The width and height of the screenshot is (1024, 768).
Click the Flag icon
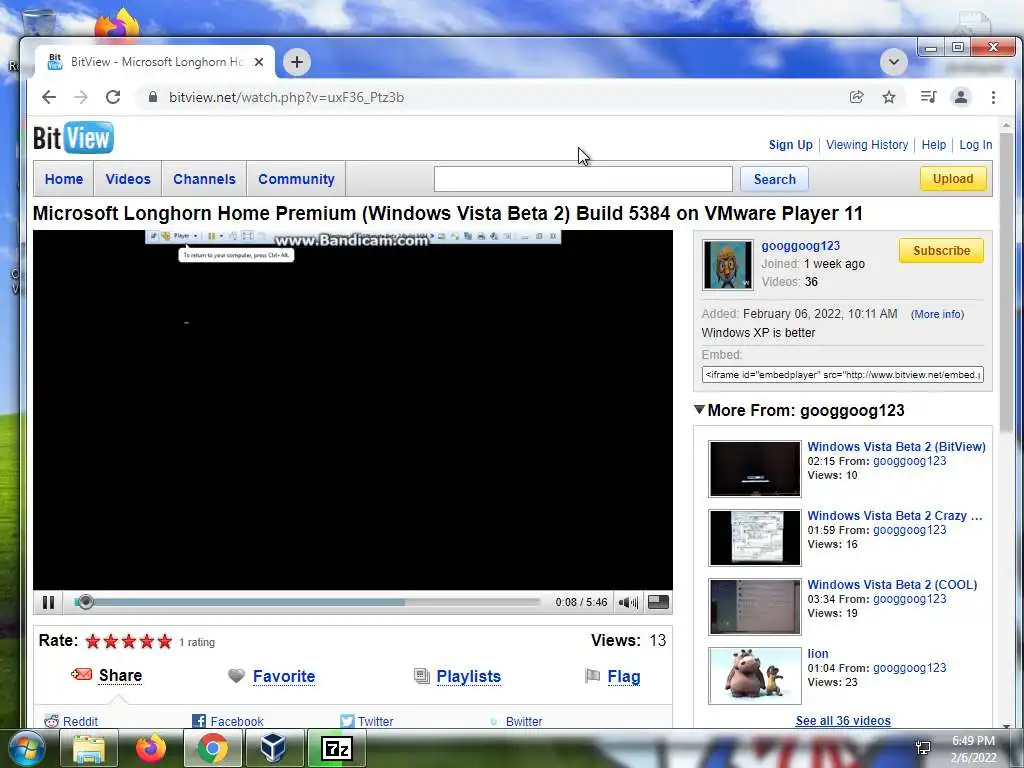592,676
